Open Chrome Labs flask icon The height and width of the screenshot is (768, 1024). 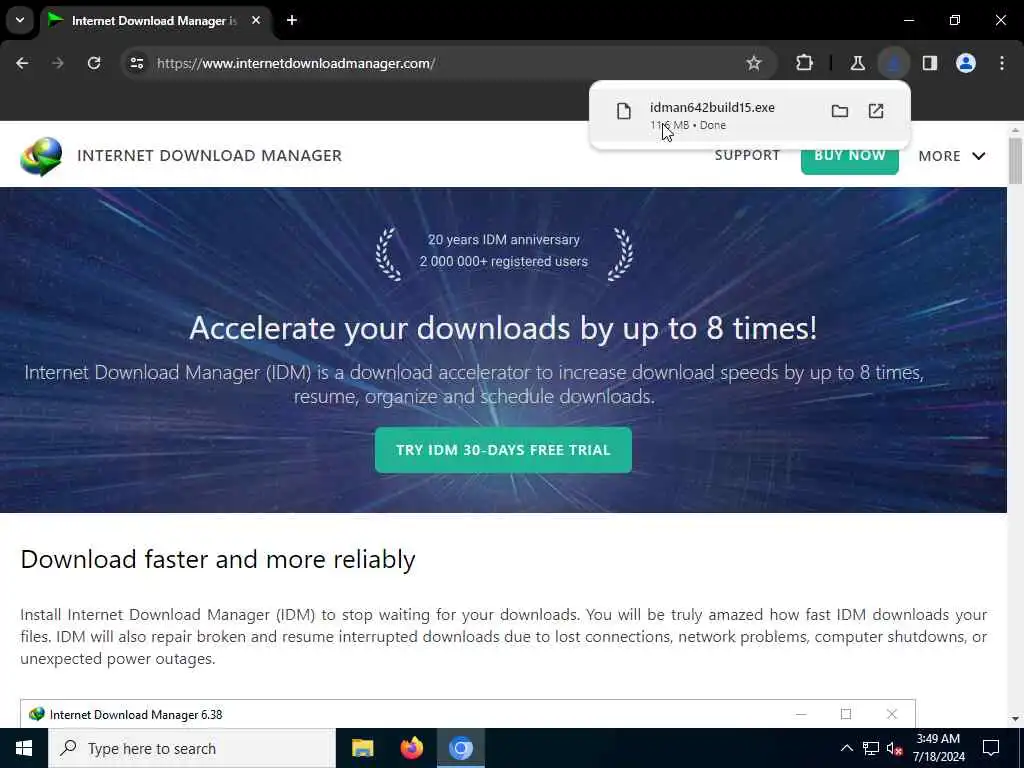(857, 63)
